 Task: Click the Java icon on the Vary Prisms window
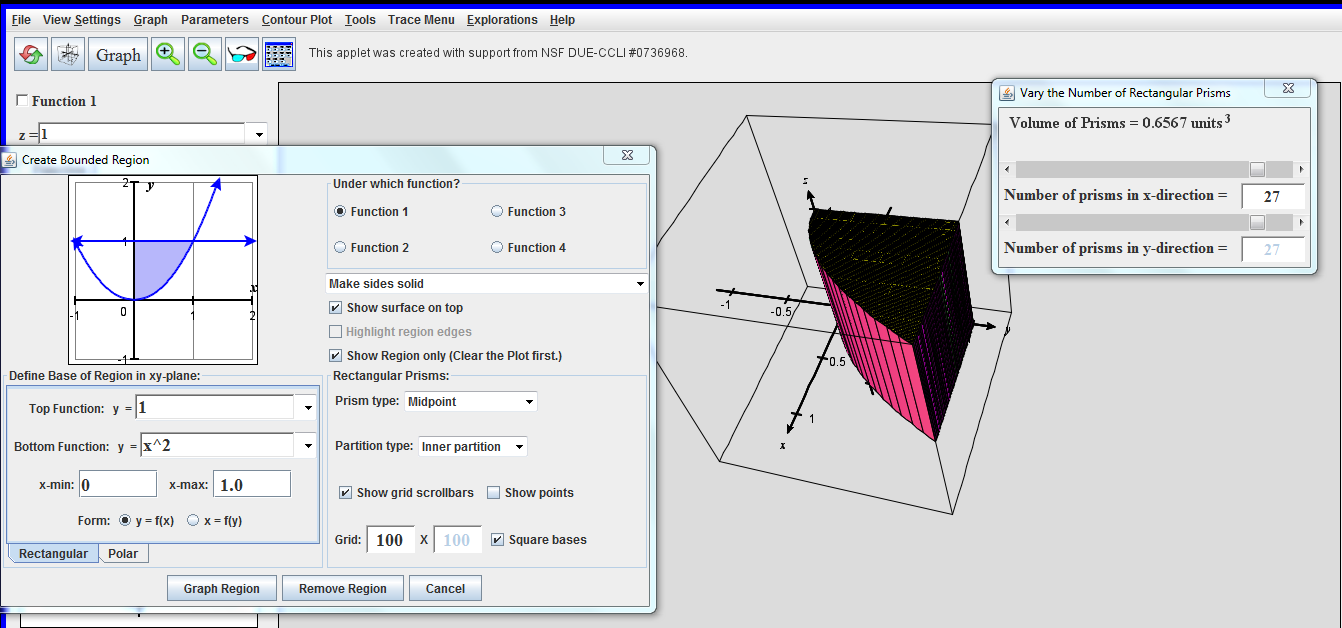tap(1006, 92)
